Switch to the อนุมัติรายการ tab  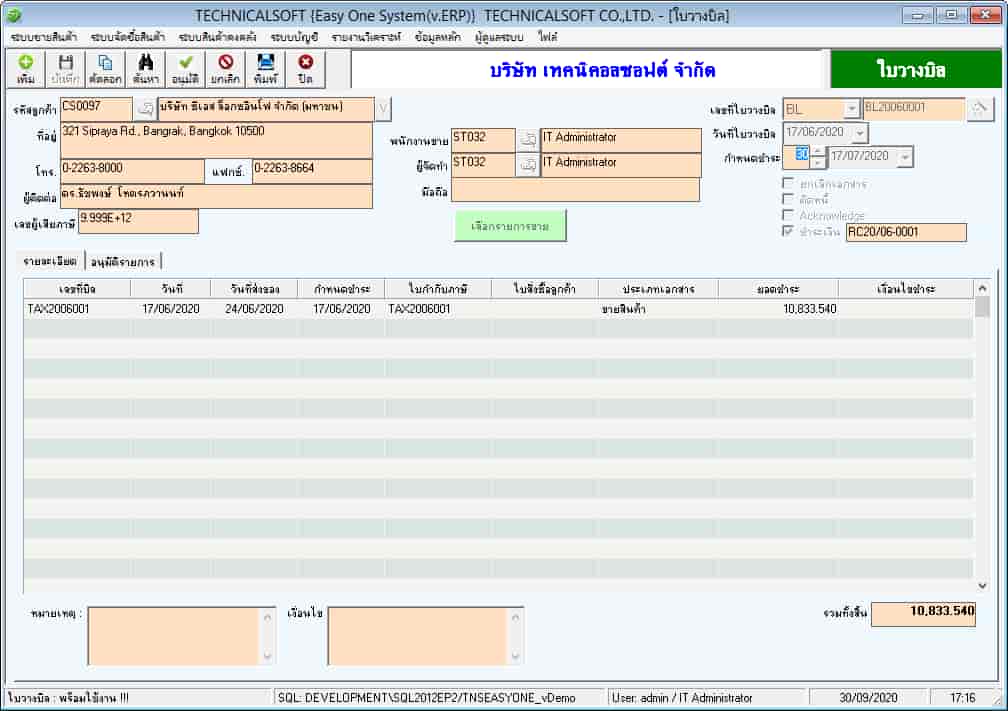pyautogui.click(x=123, y=262)
